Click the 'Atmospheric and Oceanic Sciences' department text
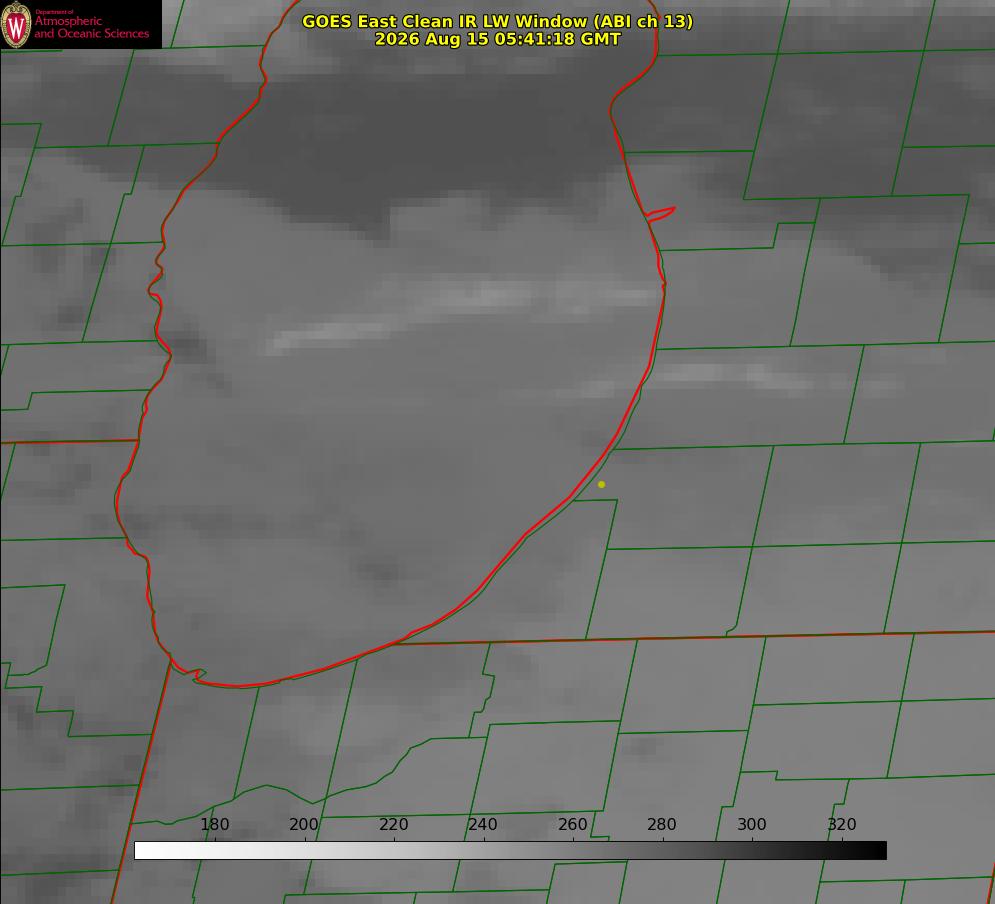 (x=91, y=27)
